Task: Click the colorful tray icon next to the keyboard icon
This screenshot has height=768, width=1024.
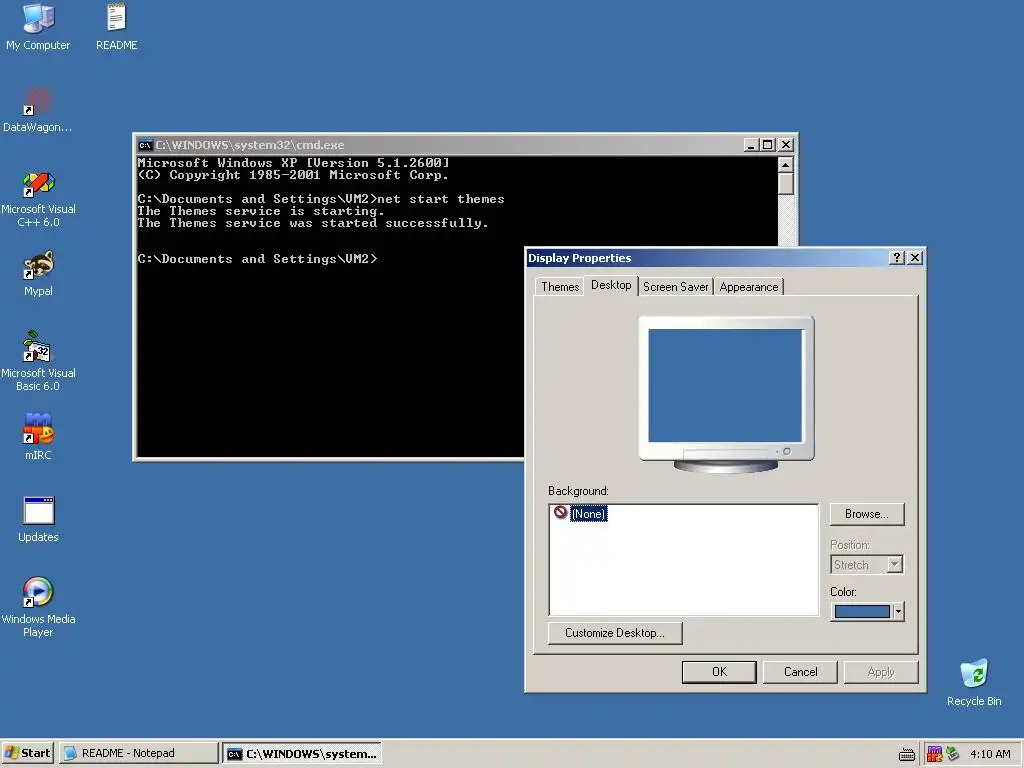Action: [934, 754]
